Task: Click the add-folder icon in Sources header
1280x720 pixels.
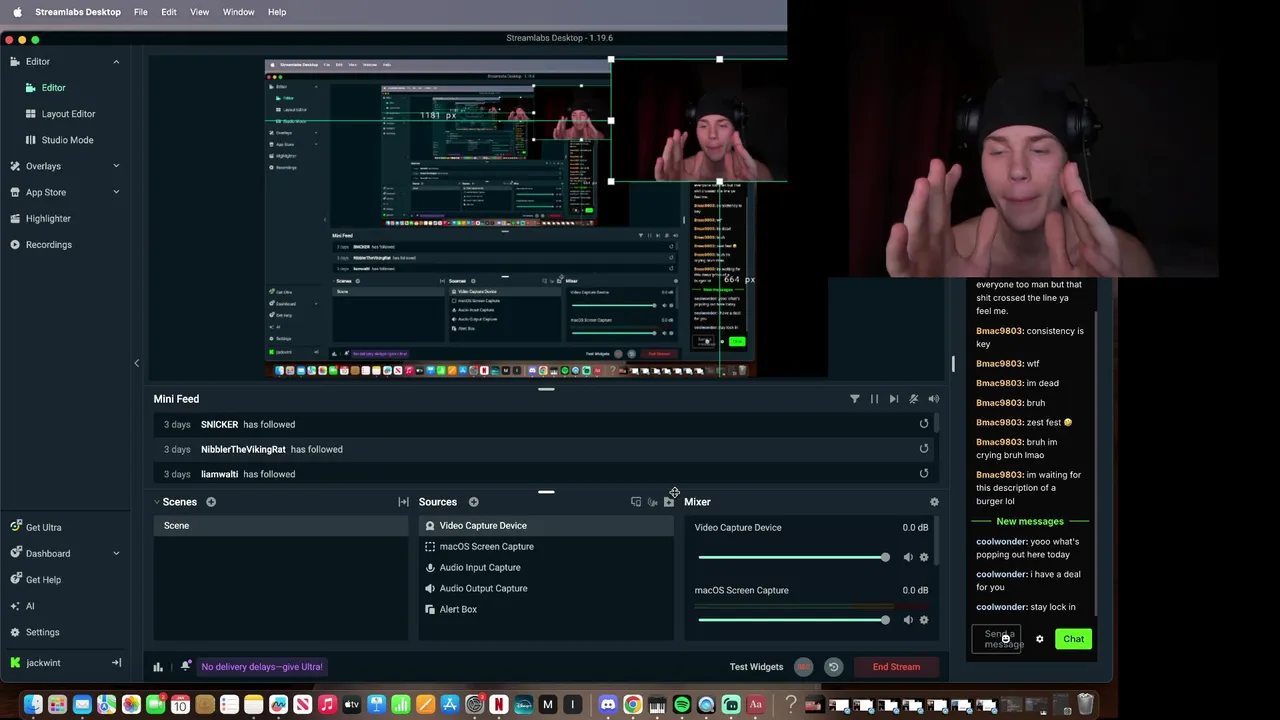Action: (x=669, y=502)
